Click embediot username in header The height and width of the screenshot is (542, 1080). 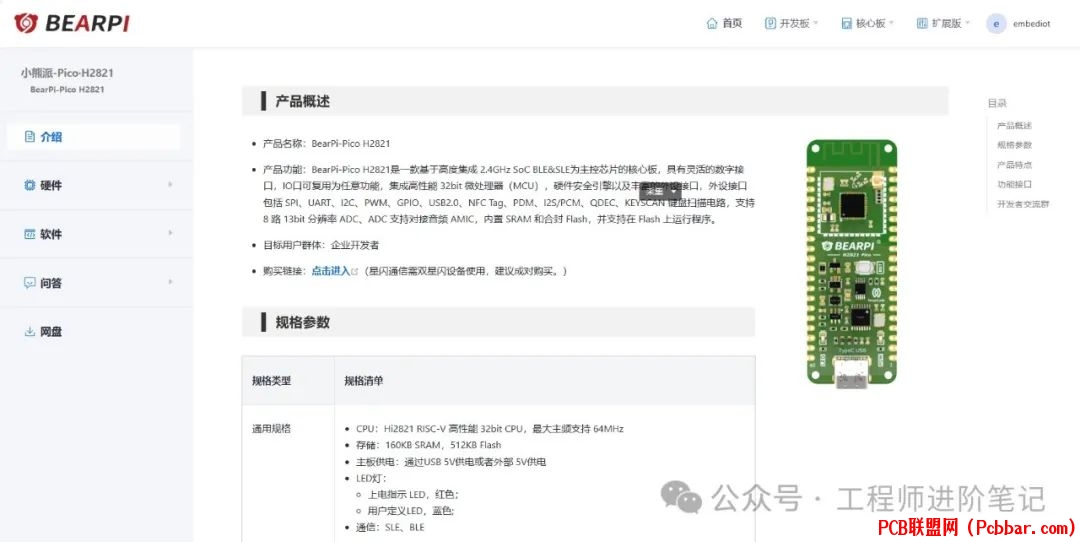pos(1031,23)
